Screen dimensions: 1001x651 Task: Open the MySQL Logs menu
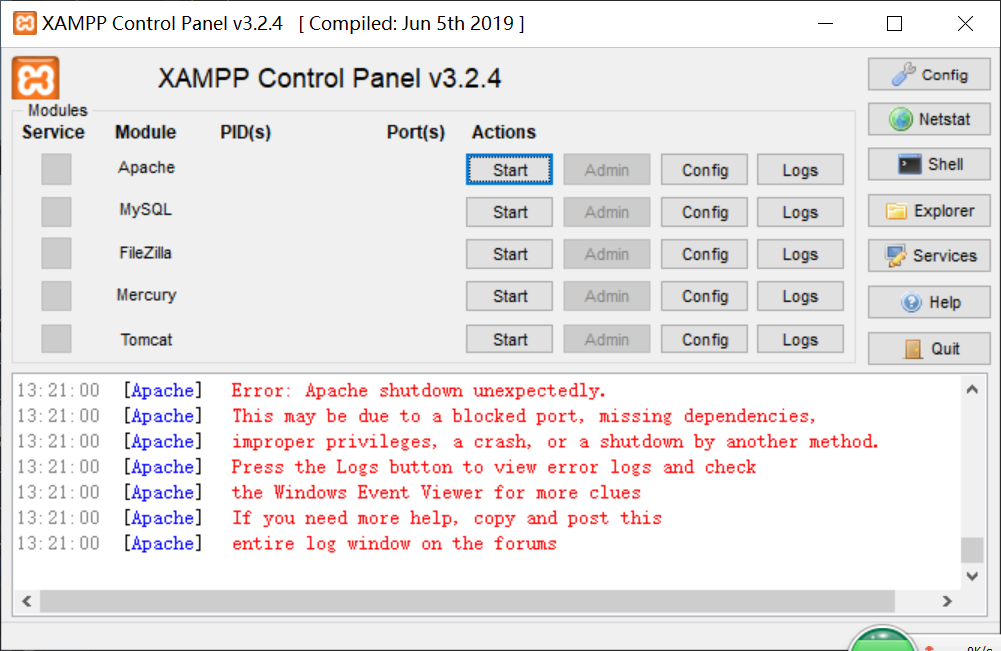click(x=801, y=212)
